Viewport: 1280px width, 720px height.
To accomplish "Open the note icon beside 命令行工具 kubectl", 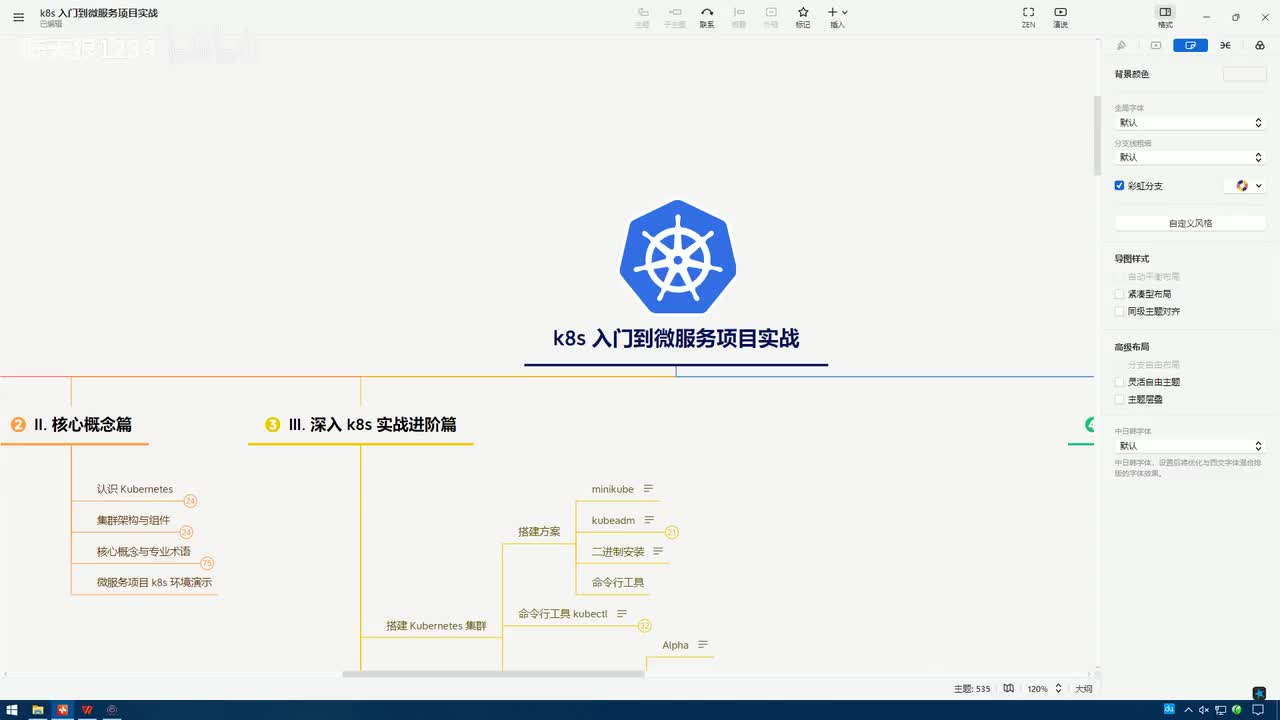I will (622, 613).
